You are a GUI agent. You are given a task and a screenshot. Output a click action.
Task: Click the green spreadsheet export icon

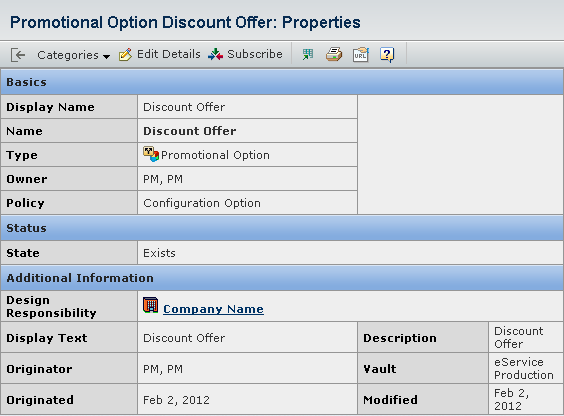coord(308,55)
